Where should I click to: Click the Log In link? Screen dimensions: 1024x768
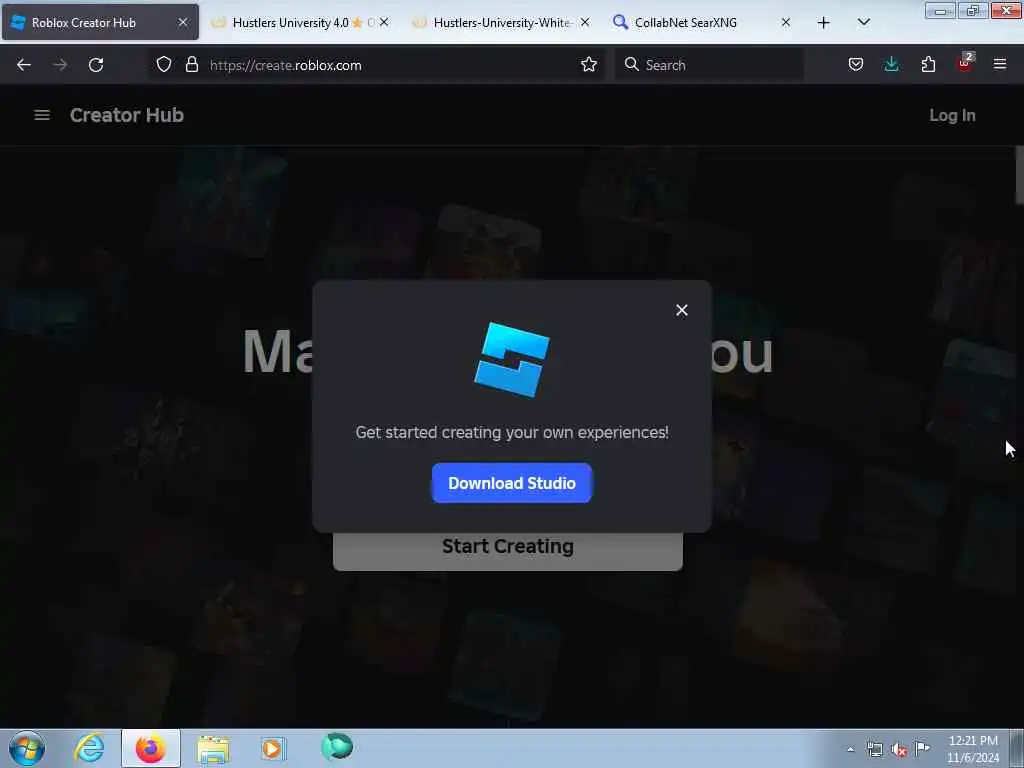[x=952, y=115]
